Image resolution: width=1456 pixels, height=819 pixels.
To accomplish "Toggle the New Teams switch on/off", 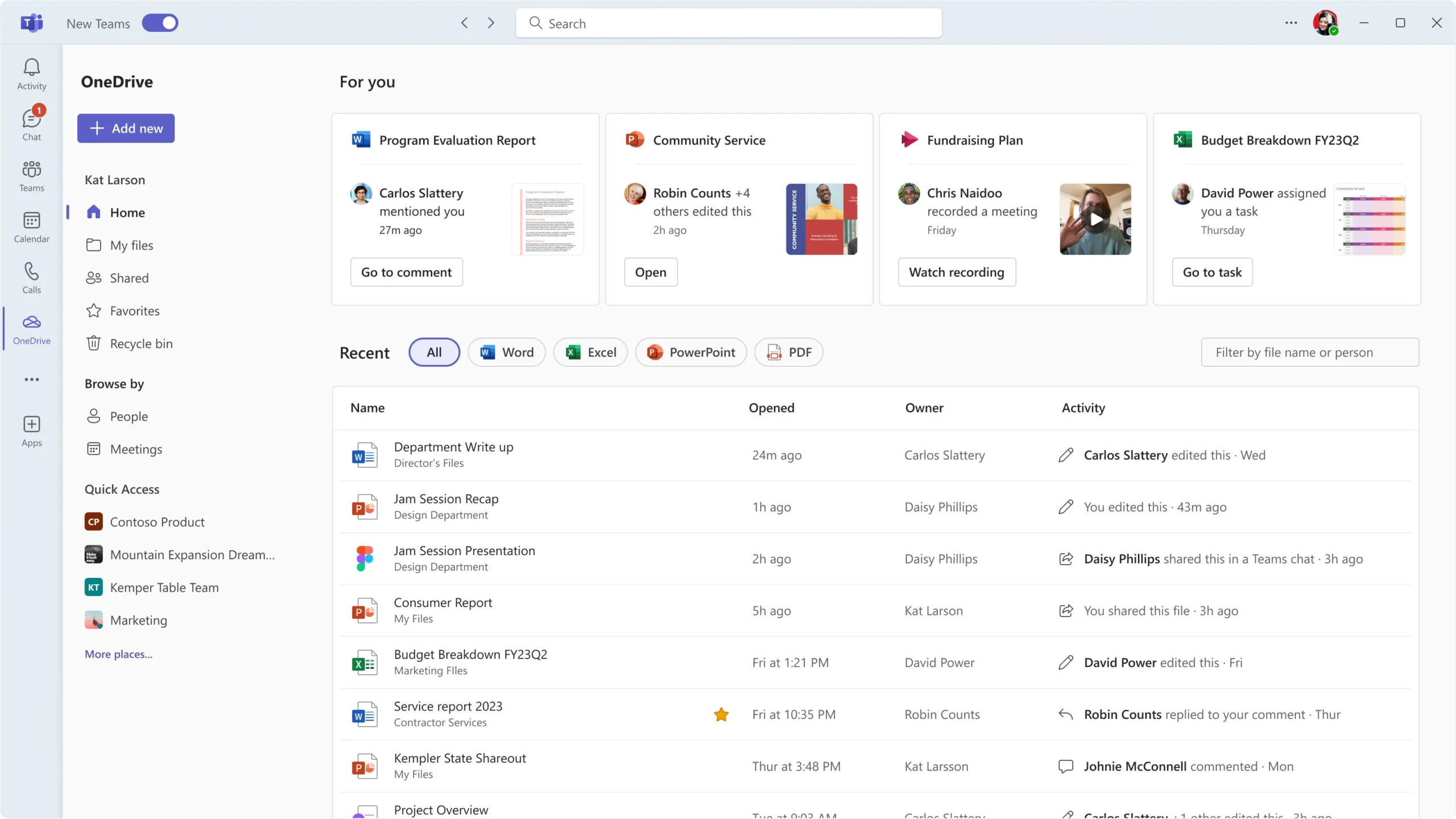I will [x=159, y=22].
